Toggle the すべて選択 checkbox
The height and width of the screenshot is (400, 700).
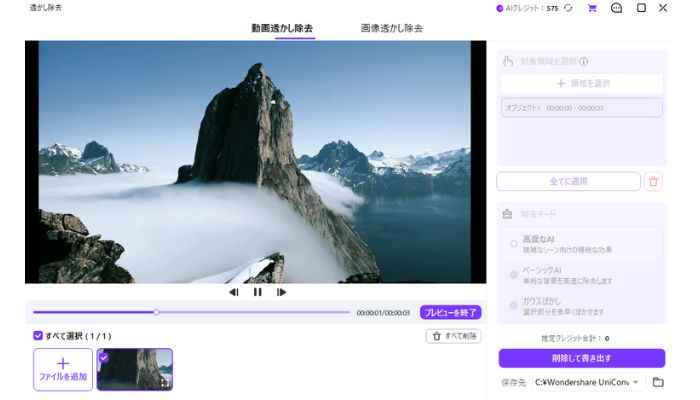coord(38,336)
